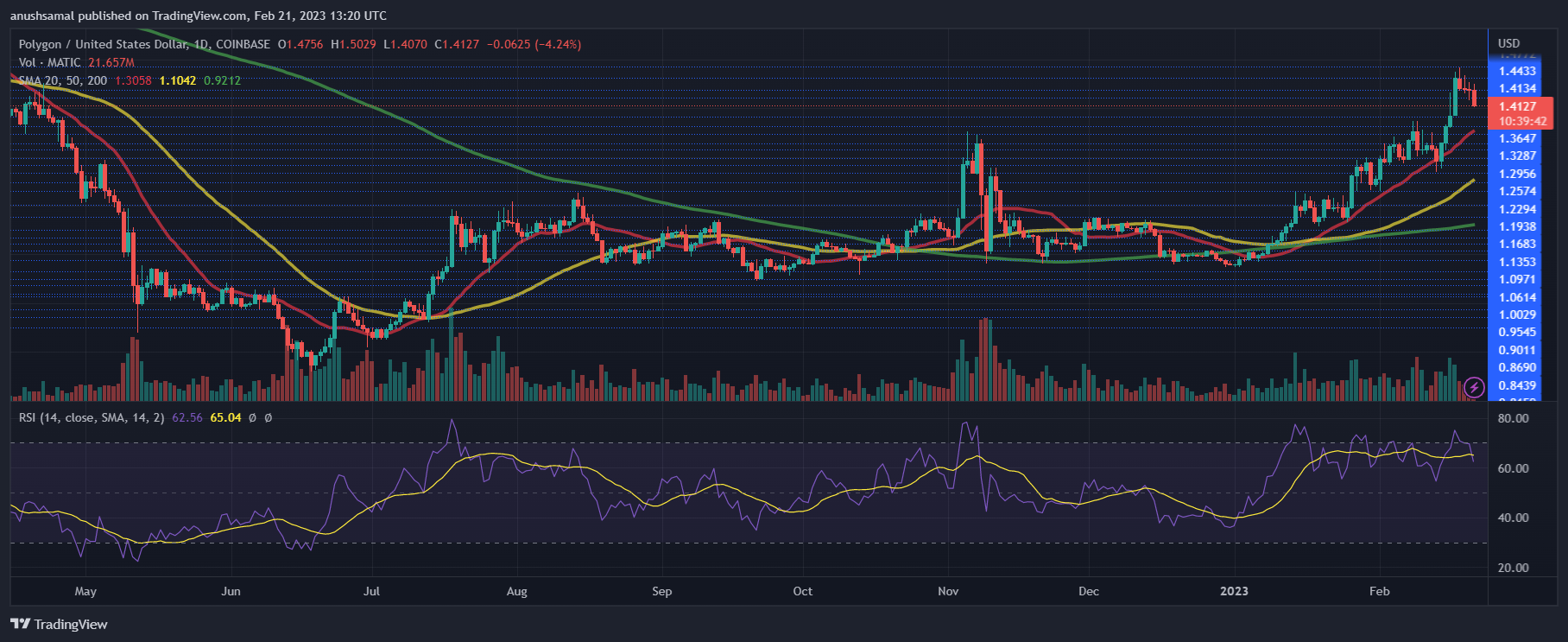Click the RSI (14, close, SMA, 14, 2) label
The image size is (1568, 642).
coord(92,417)
